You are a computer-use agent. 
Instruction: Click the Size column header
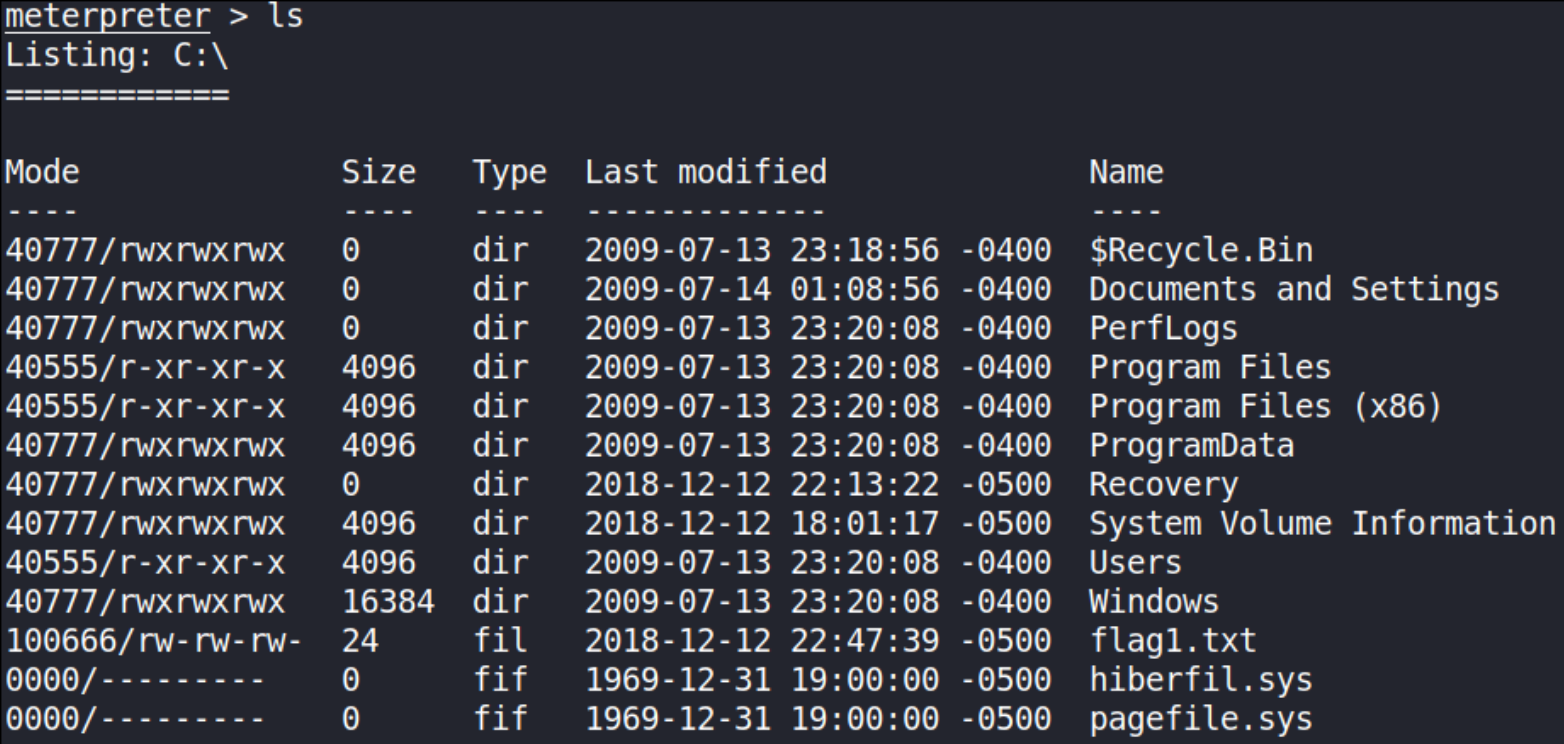click(379, 172)
